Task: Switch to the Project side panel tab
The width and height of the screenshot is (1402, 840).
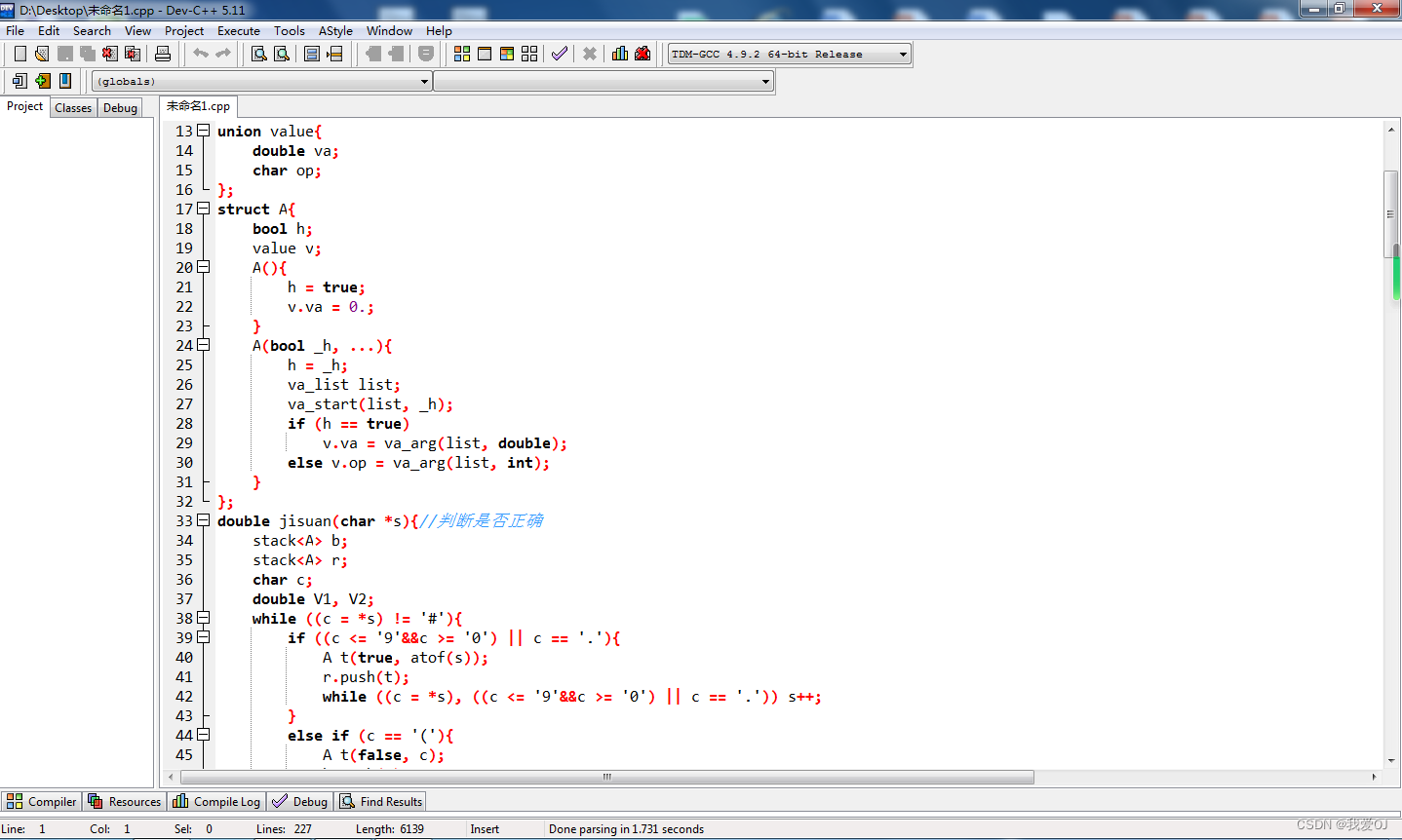Action: tap(25, 106)
